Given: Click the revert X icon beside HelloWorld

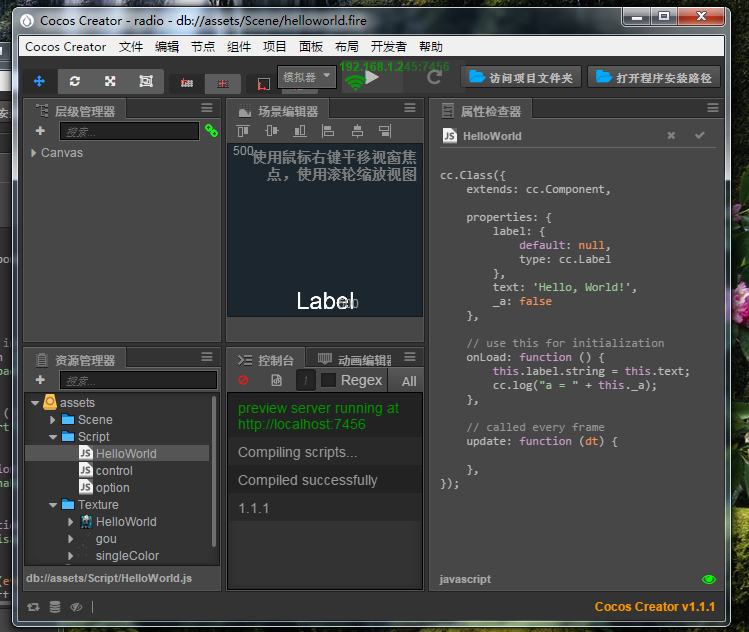Looking at the screenshot, I should click(x=671, y=136).
